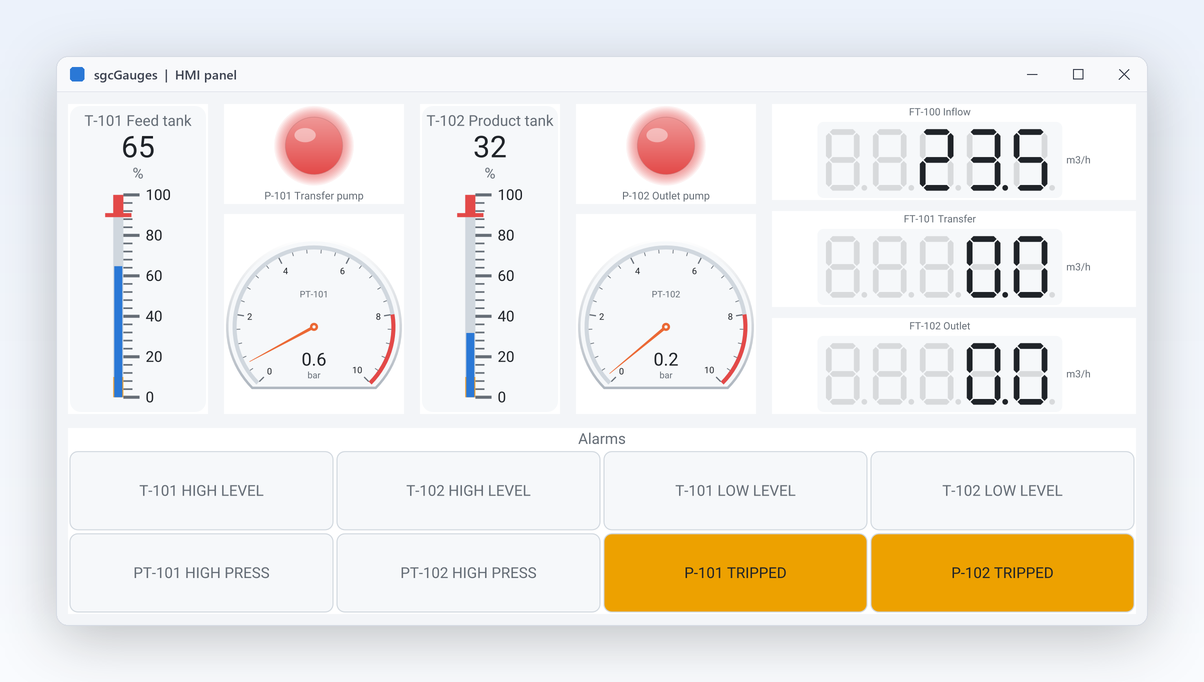Toggle the T-101 HIGH LEVEL alarm tile
Screen dimensions: 1204x682
coord(201,491)
